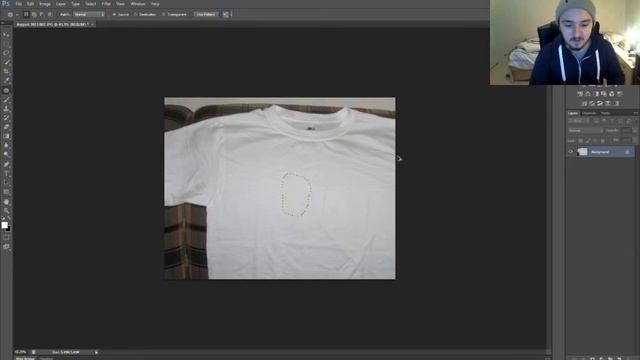This screenshot has height=360, width=640.
Task: Select the Dodge tool
Action: click(x=6, y=154)
